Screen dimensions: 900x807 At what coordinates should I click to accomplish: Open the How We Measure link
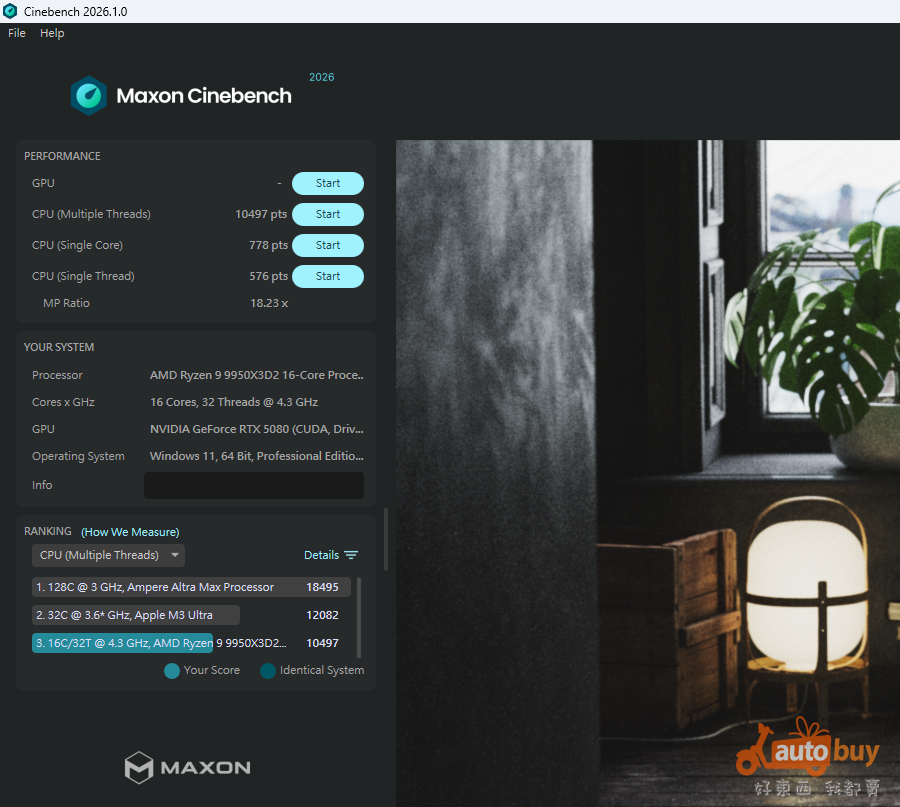click(x=130, y=532)
